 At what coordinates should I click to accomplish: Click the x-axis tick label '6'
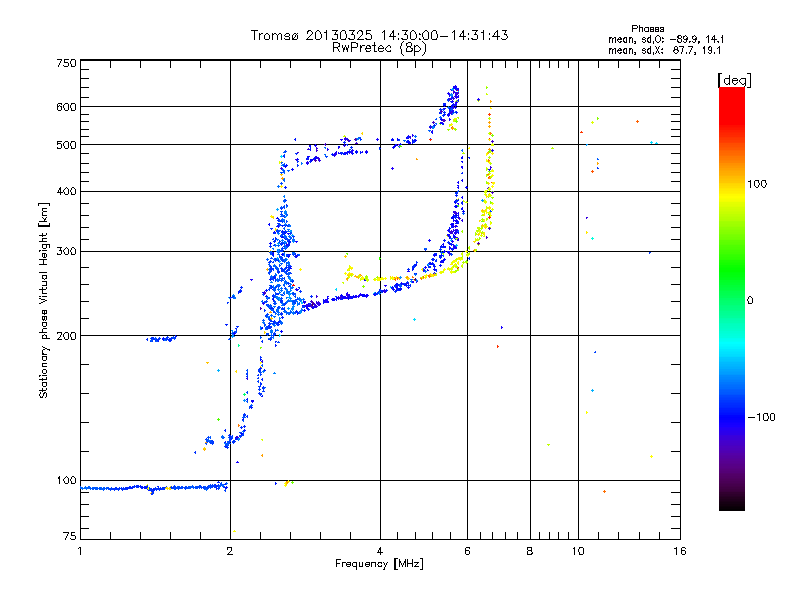[467, 551]
